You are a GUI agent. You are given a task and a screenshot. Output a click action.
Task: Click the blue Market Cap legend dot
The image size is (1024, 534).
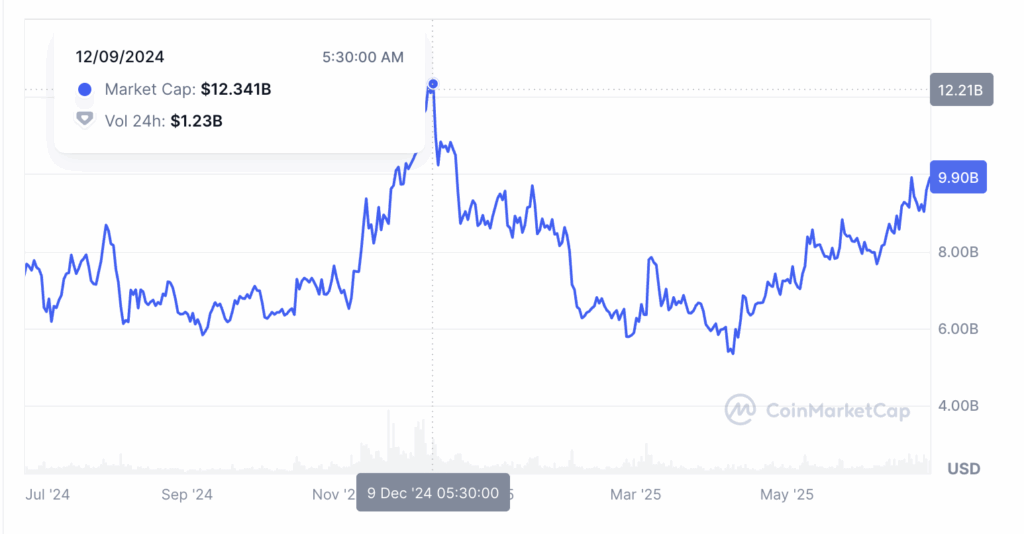coord(84,89)
